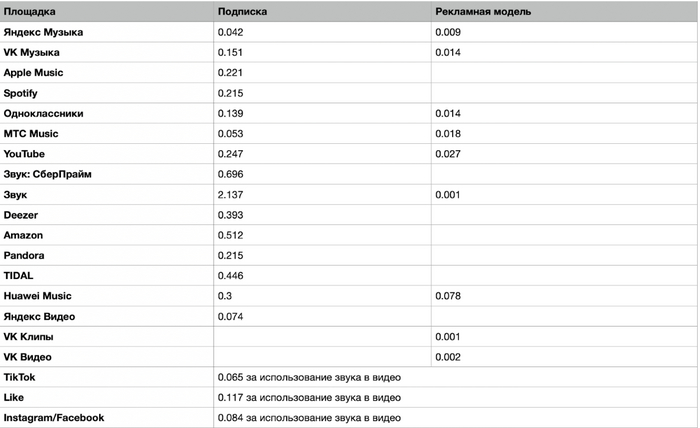The height and width of the screenshot is (428, 700).
Task: Select the Deezer row label
Action: 21,215
